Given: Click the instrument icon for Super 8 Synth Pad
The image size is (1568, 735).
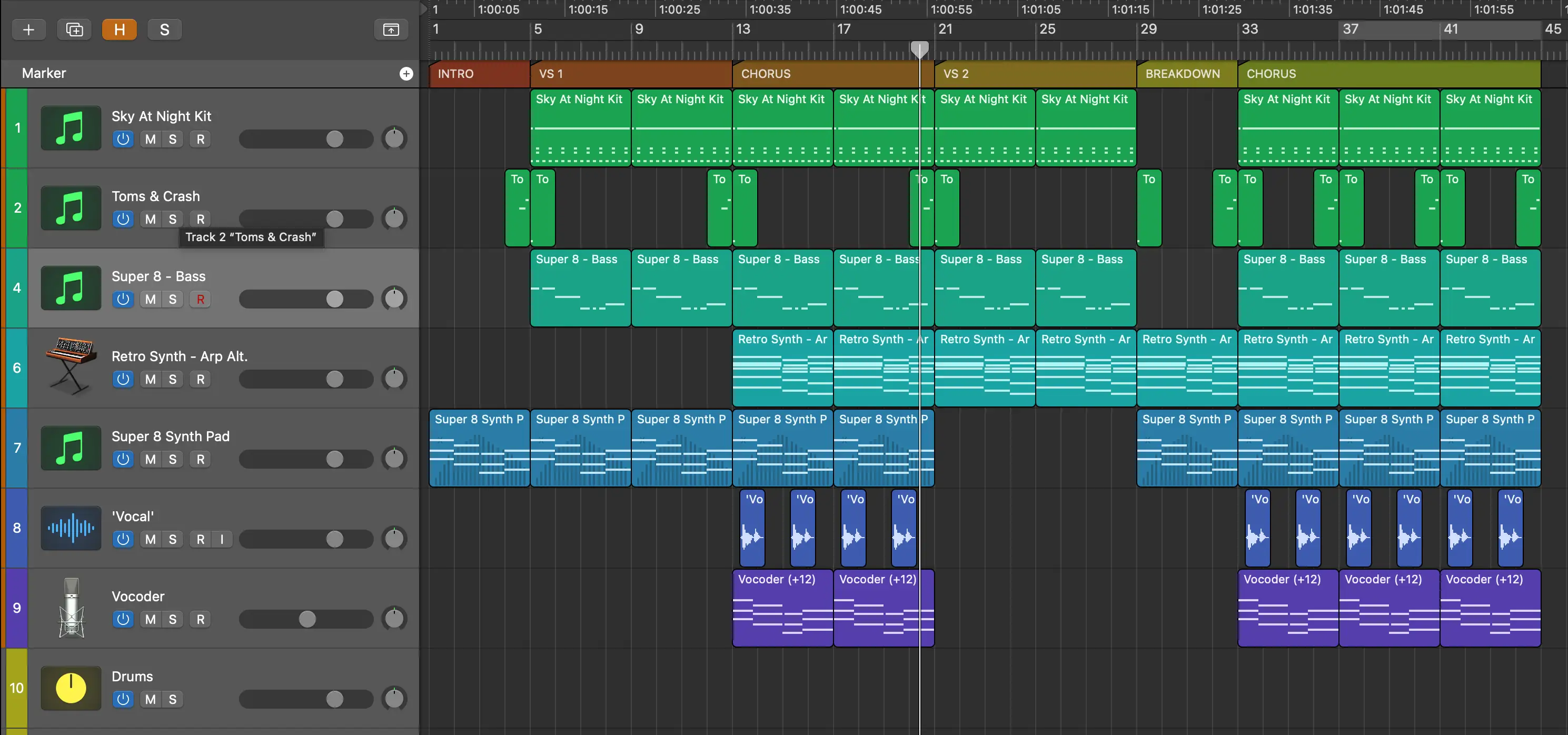Looking at the screenshot, I should tap(70, 447).
